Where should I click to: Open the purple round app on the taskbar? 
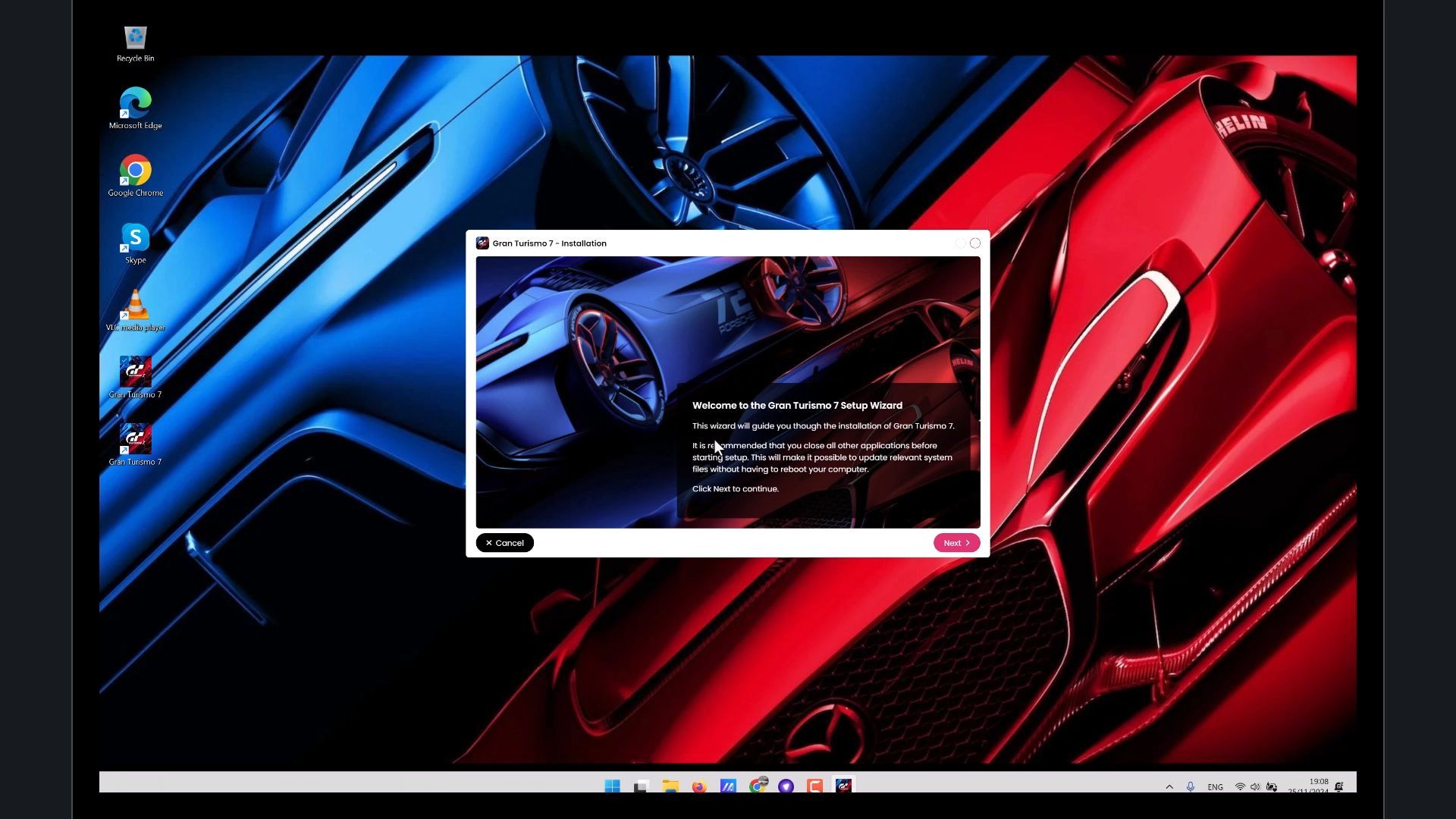pyautogui.click(x=786, y=786)
